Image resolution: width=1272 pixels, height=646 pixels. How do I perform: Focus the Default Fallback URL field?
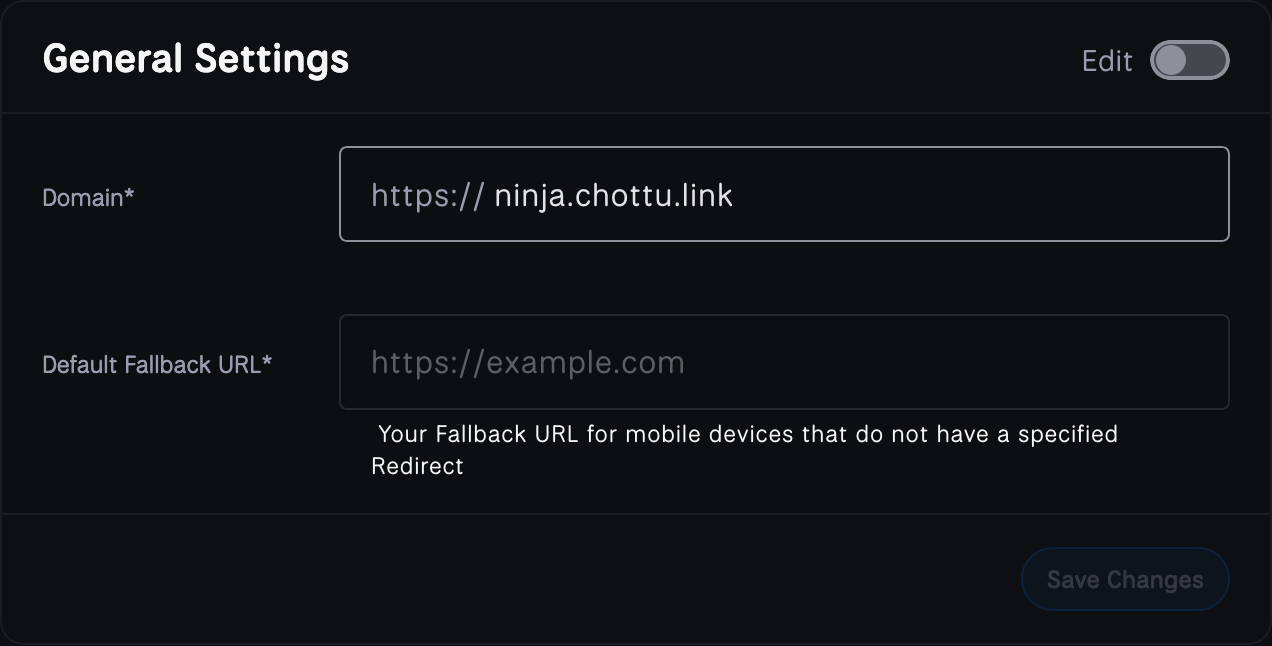(784, 362)
